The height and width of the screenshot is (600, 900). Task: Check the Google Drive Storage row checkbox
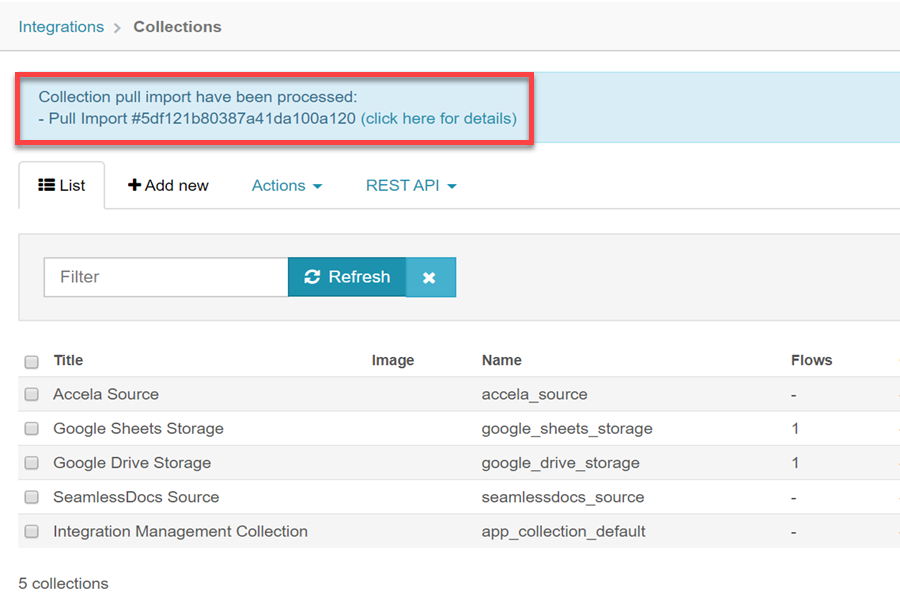(32, 463)
